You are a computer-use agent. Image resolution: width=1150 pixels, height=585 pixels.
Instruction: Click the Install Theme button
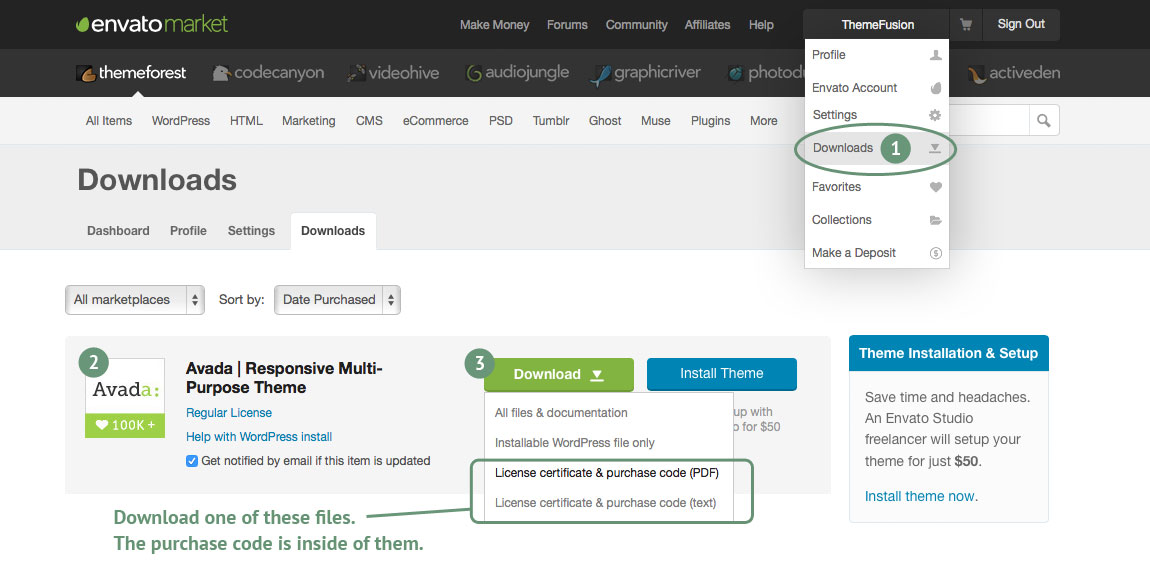coord(722,374)
